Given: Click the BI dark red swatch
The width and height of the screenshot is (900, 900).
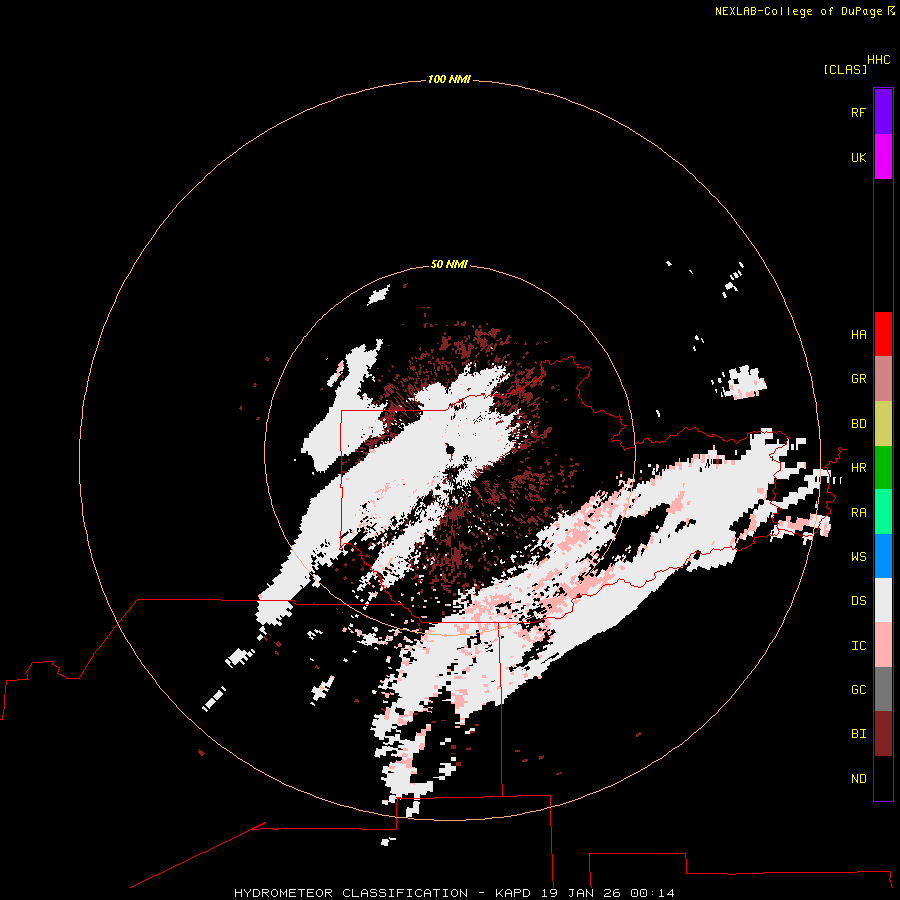Looking at the screenshot, I should tap(883, 734).
